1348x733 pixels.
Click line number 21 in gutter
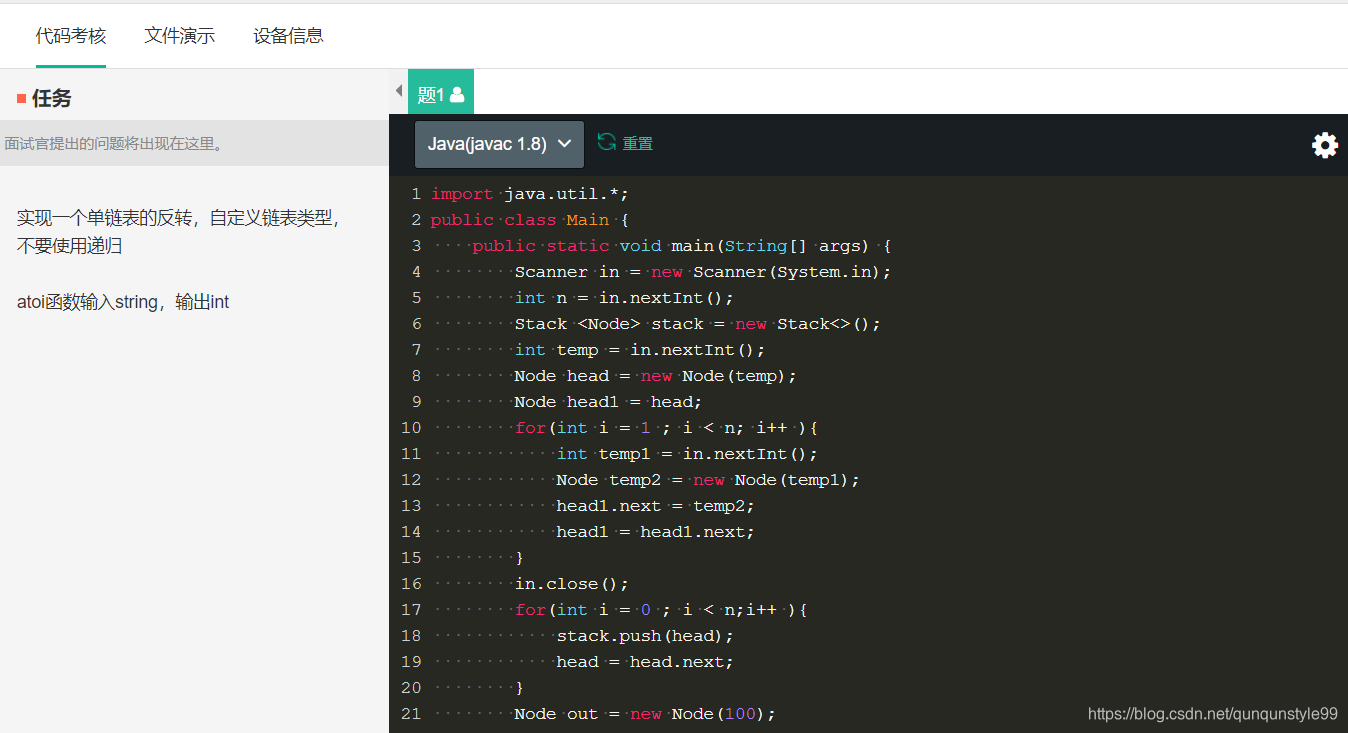[x=411, y=714]
